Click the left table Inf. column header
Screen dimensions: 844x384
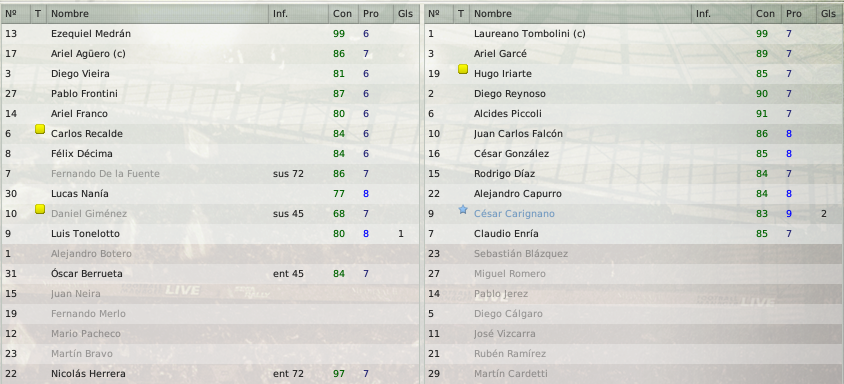click(x=298, y=14)
